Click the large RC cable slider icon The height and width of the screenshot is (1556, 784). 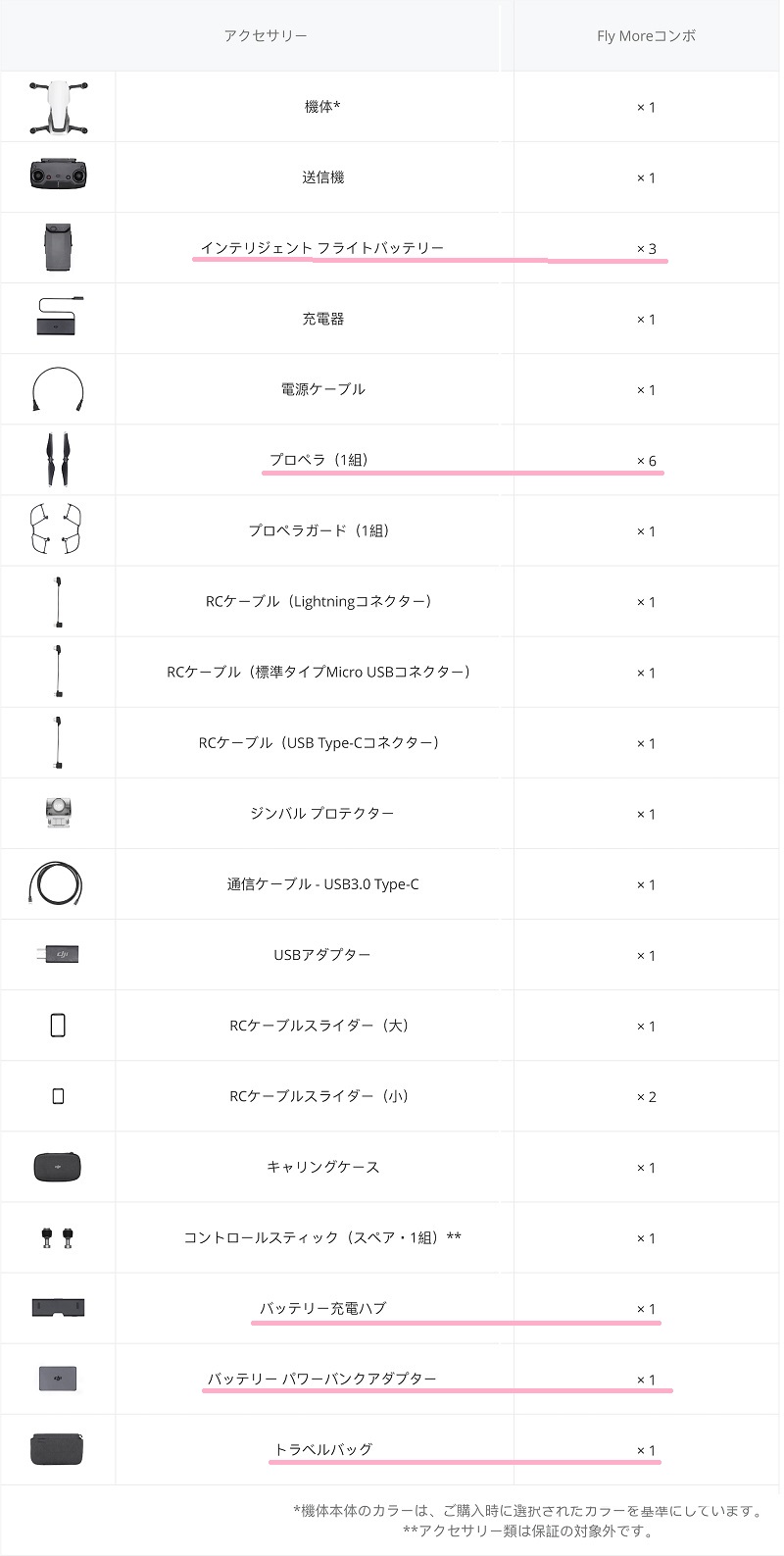click(x=58, y=1026)
